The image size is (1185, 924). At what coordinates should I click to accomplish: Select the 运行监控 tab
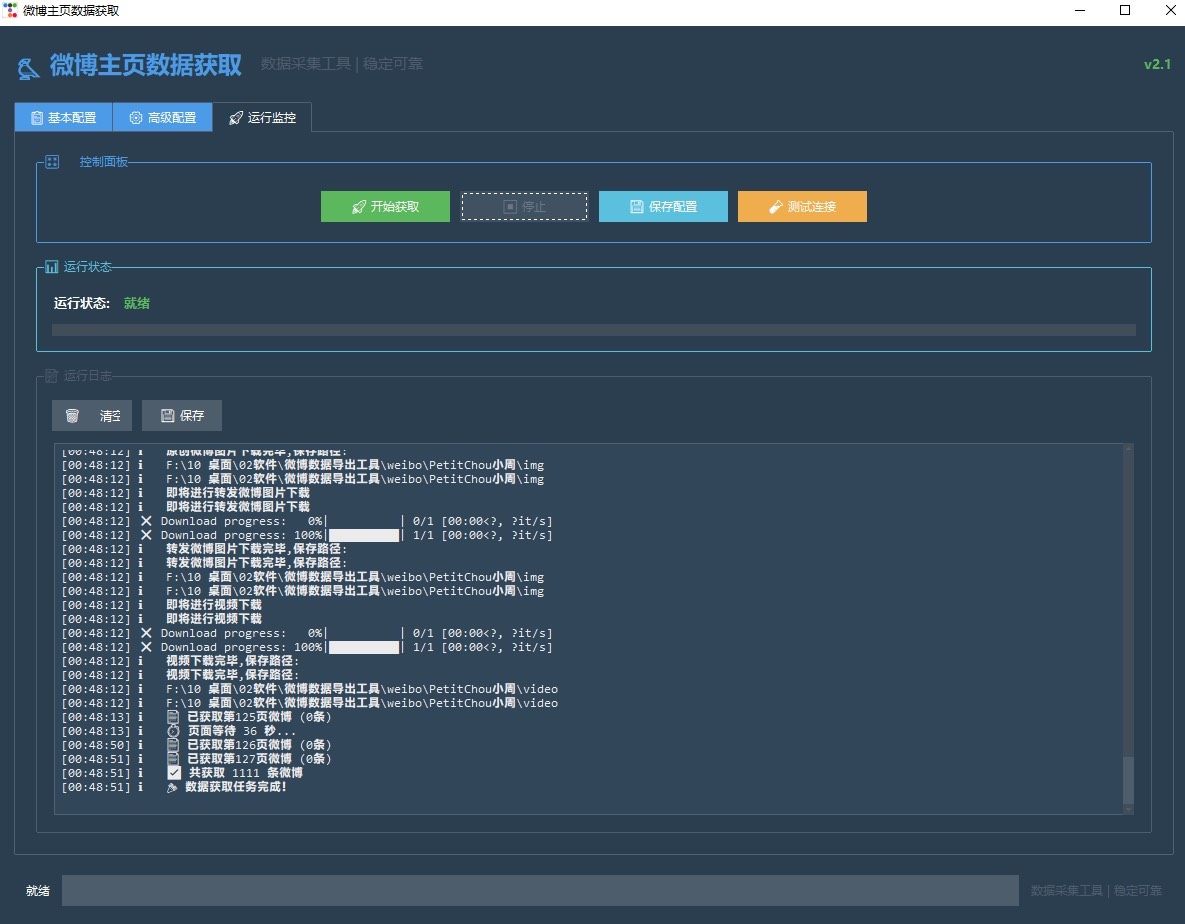click(262, 117)
